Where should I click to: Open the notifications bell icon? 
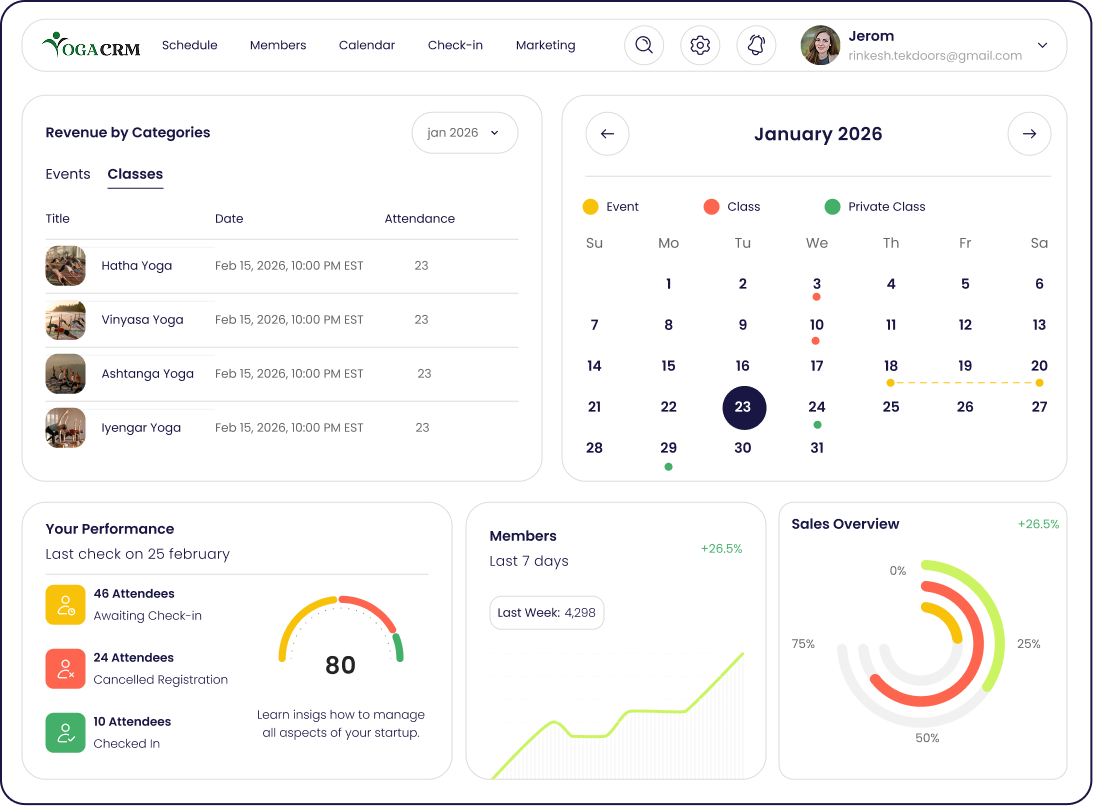[x=756, y=45]
